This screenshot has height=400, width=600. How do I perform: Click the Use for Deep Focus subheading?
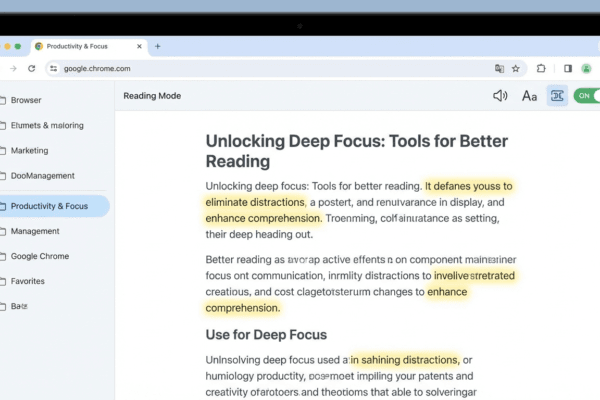(x=266, y=335)
